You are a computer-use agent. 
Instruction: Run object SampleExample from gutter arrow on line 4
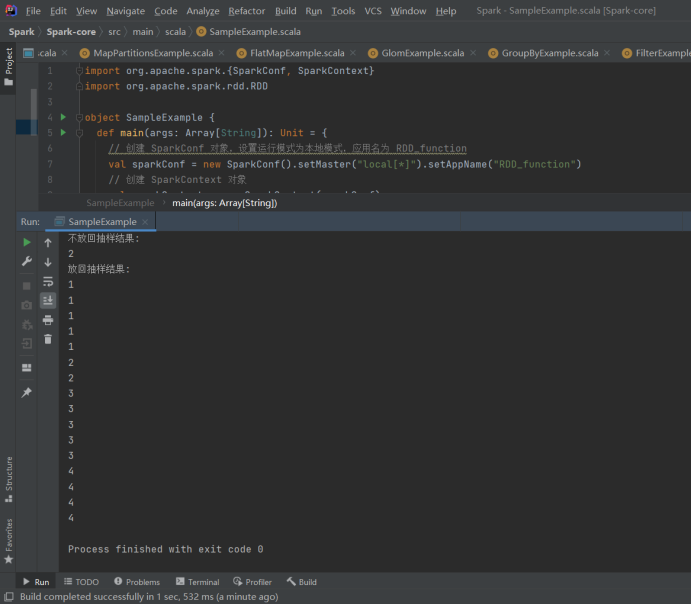pos(63,117)
